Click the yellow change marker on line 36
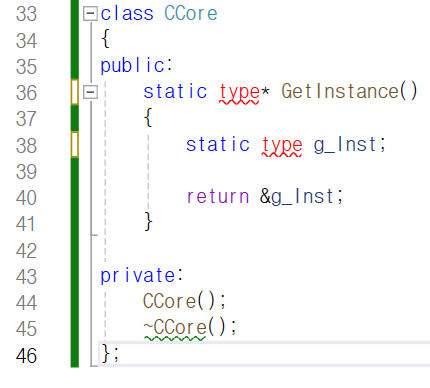Viewport: 430px width, 388px height. click(75, 92)
